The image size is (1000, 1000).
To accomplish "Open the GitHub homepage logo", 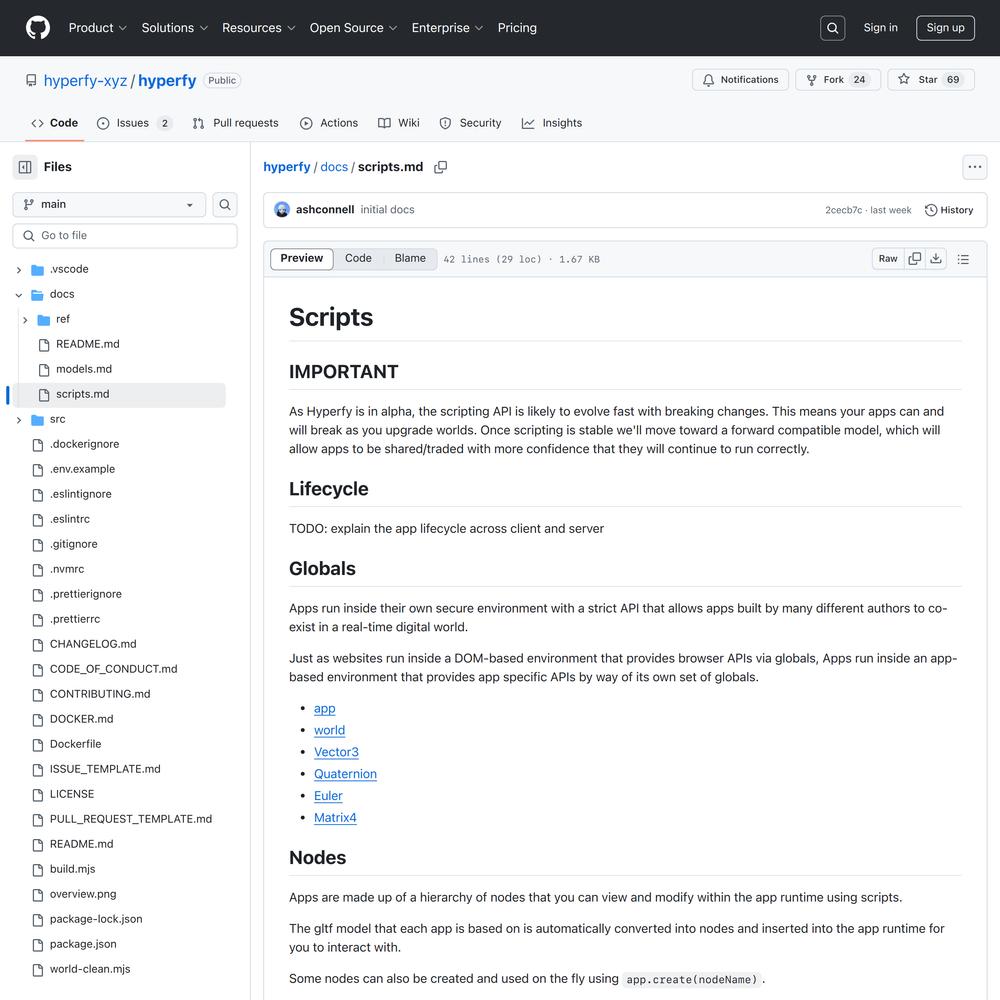I will coord(38,28).
